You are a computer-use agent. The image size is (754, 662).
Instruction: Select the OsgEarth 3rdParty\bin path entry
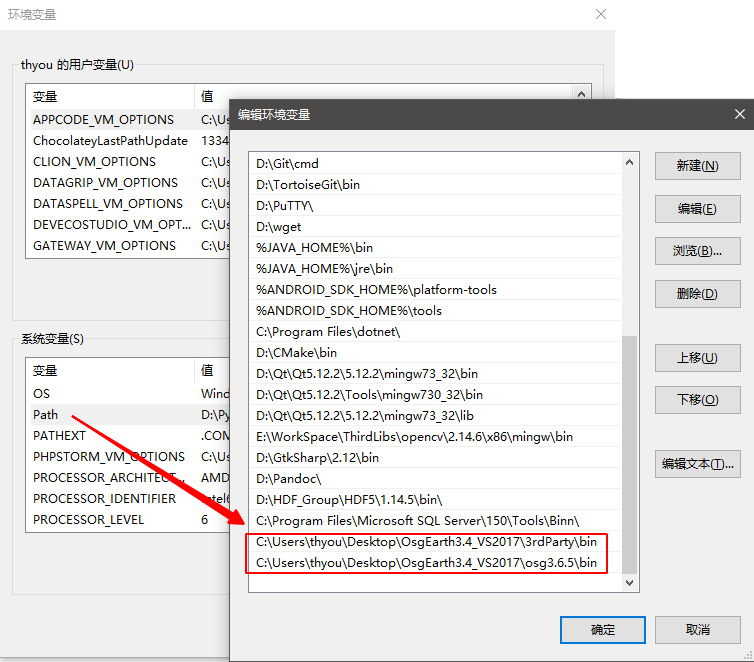[426, 542]
